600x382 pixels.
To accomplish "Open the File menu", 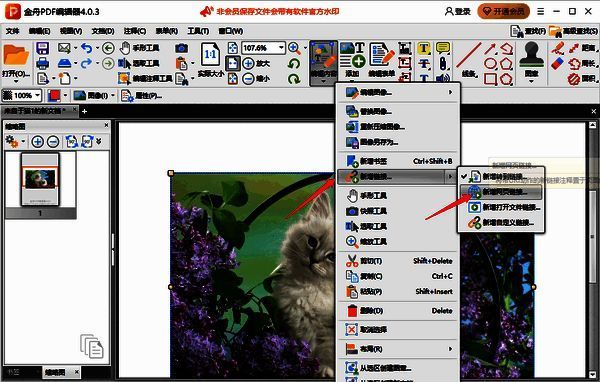I will tap(12, 31).
